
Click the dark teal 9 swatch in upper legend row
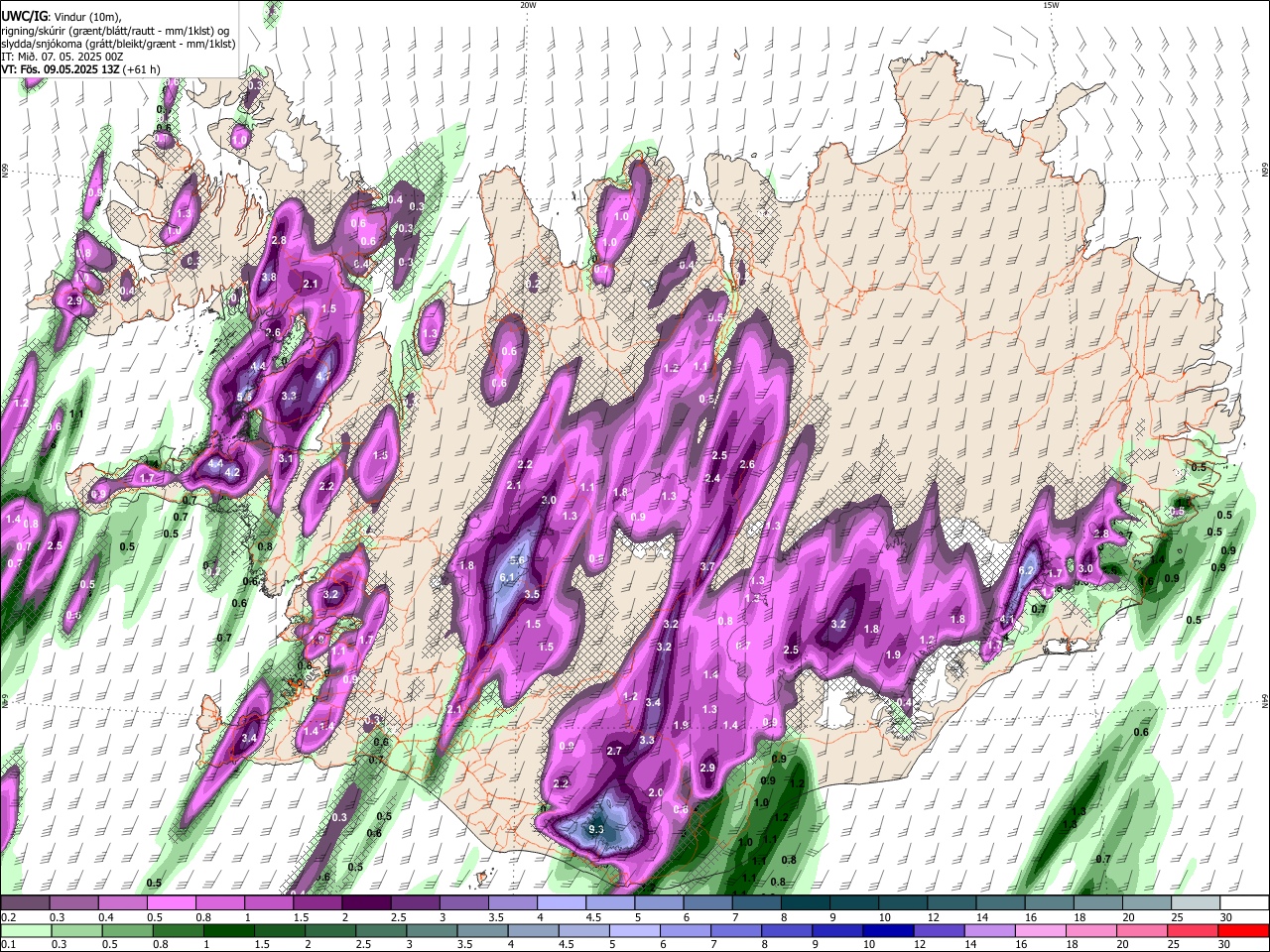tap(853, 903)
